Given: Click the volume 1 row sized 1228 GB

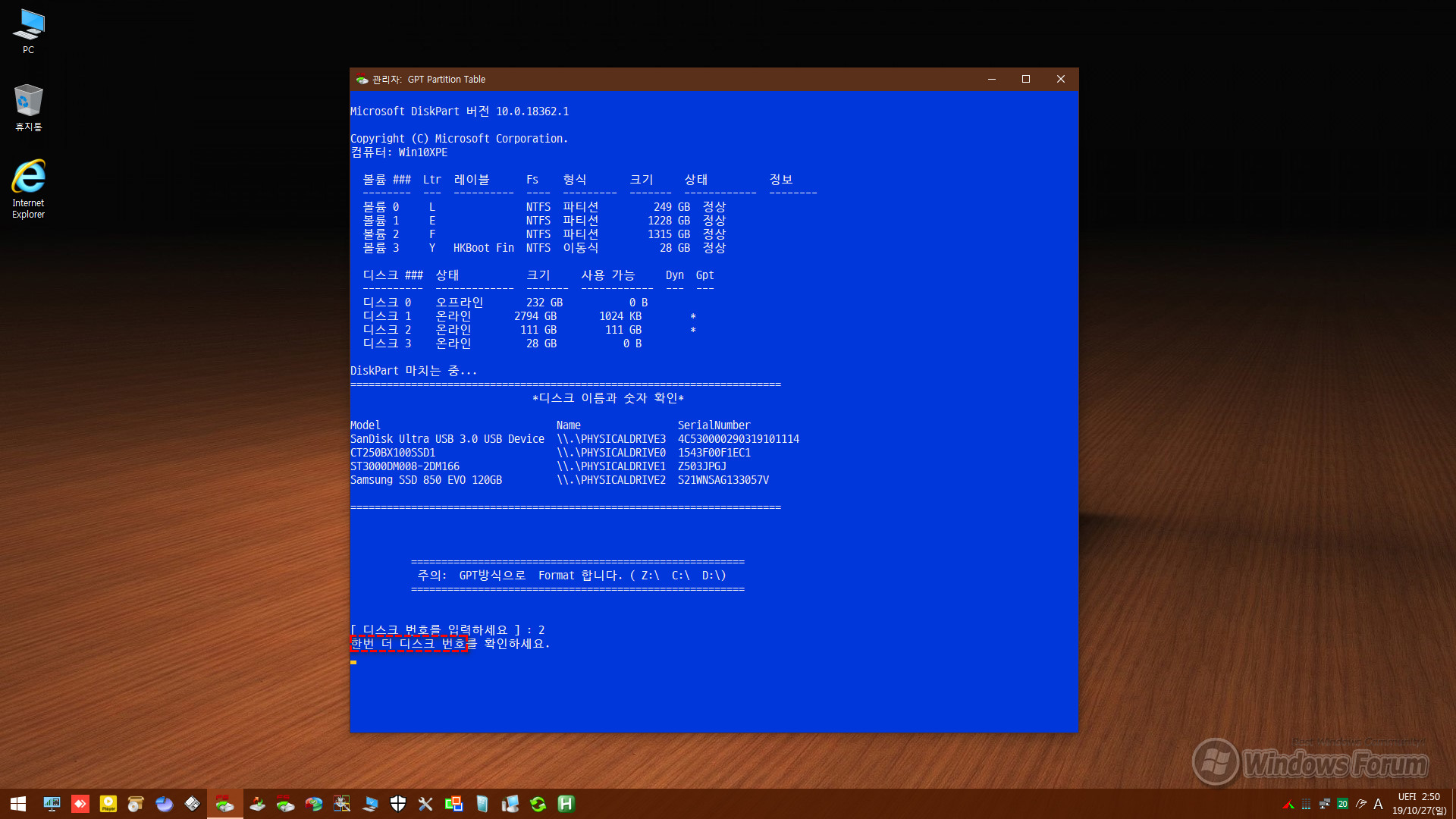Looking at the screenshot, I should coord(544,221).
